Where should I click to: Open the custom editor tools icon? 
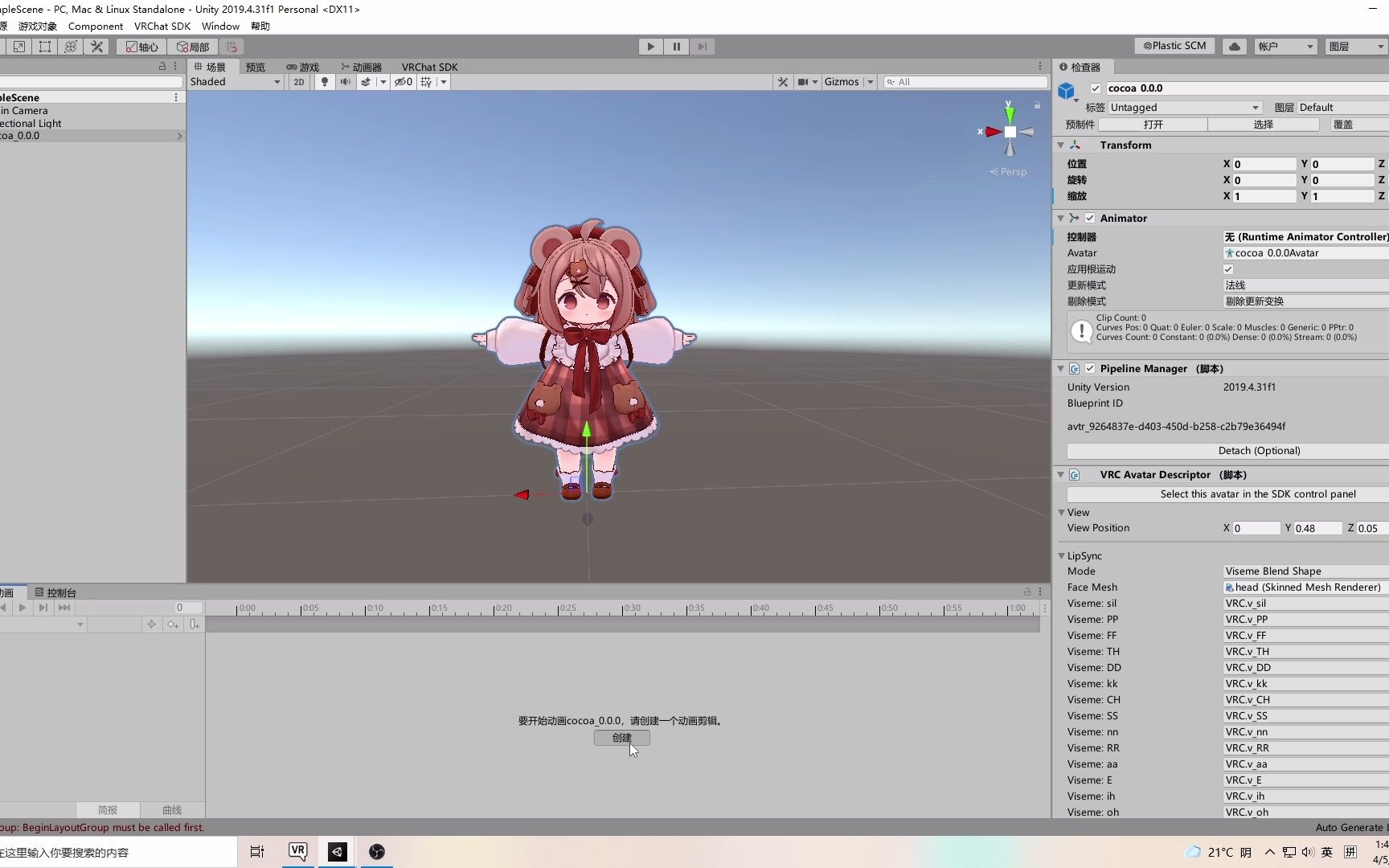[96, 47]
